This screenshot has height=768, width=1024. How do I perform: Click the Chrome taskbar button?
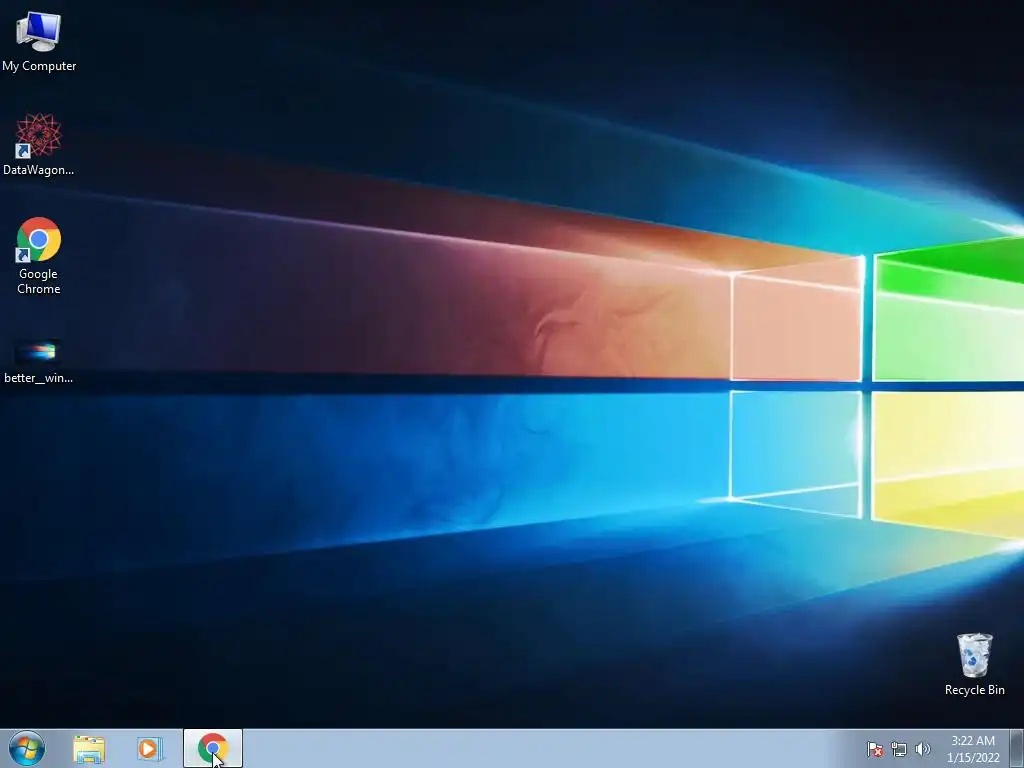(x=213, y=748)
